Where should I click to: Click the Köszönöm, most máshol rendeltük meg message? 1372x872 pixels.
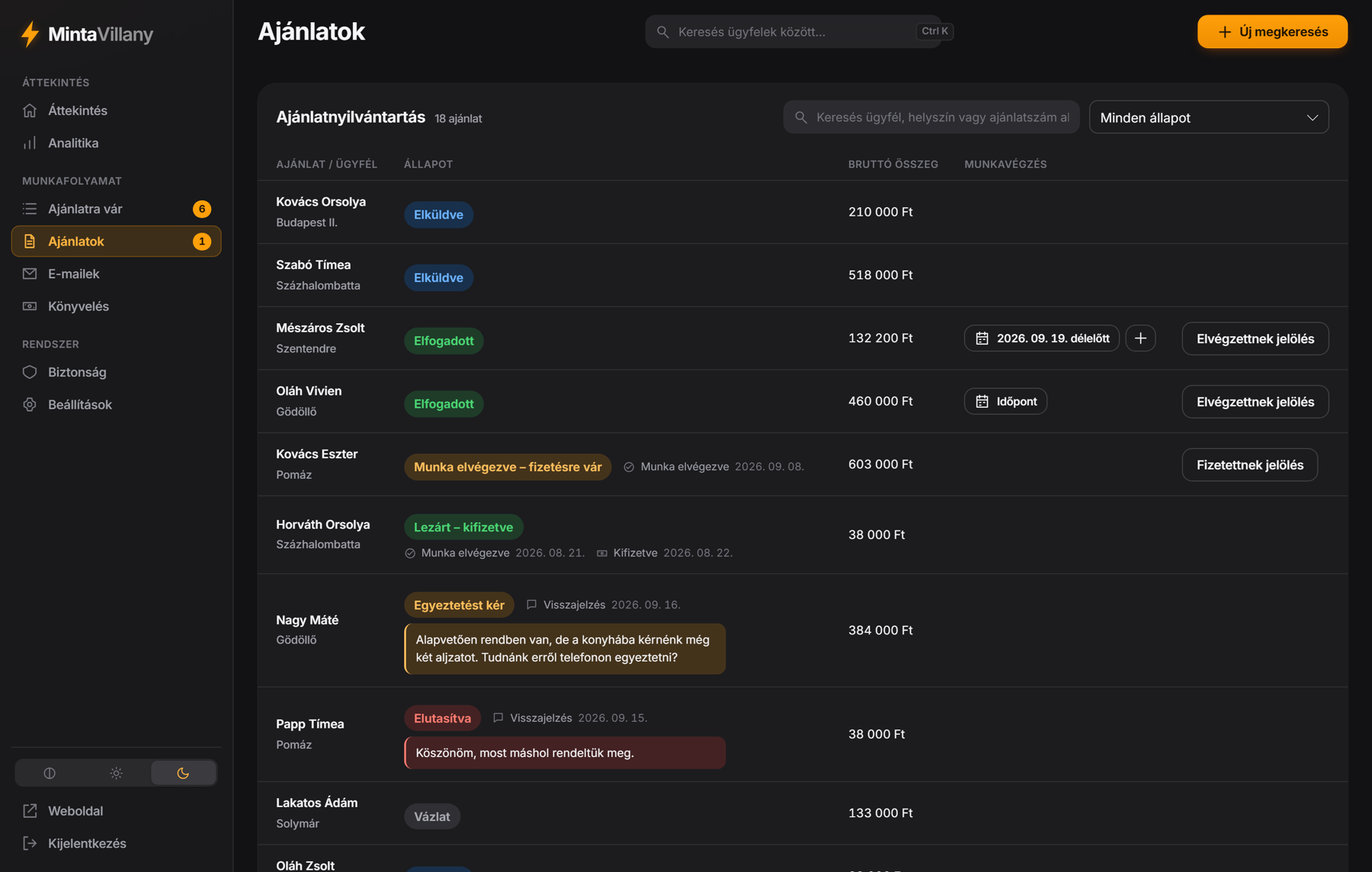pyautogui.click(x=565, y=753)
